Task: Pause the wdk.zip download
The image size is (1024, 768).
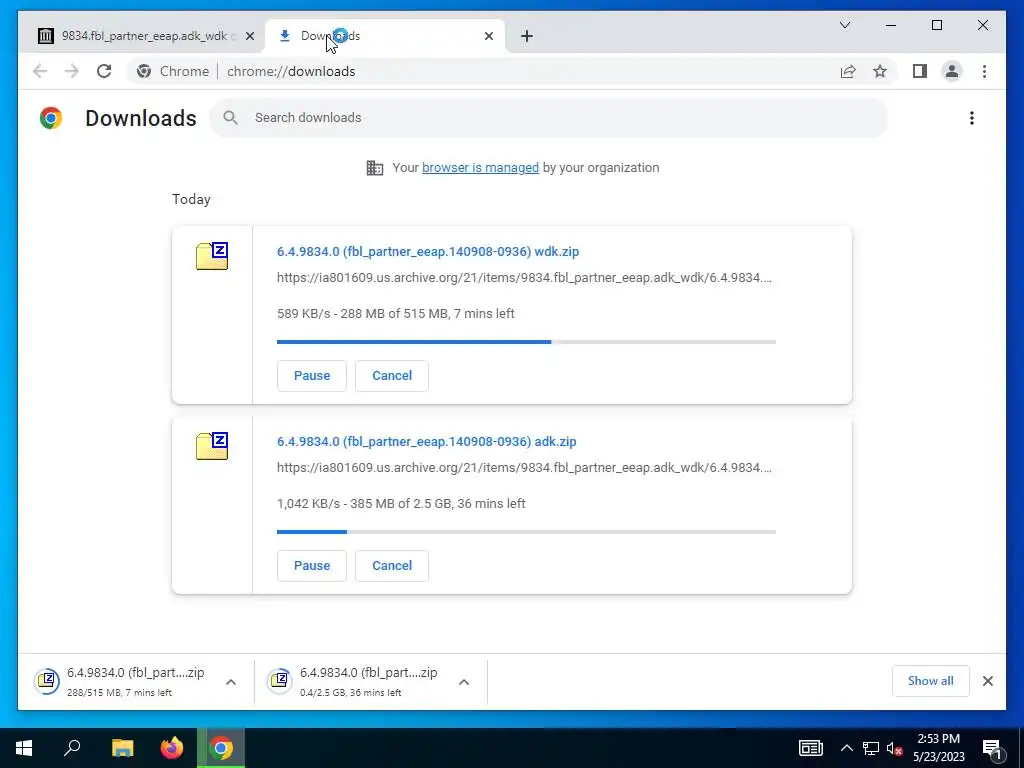Action: (312, 376)
